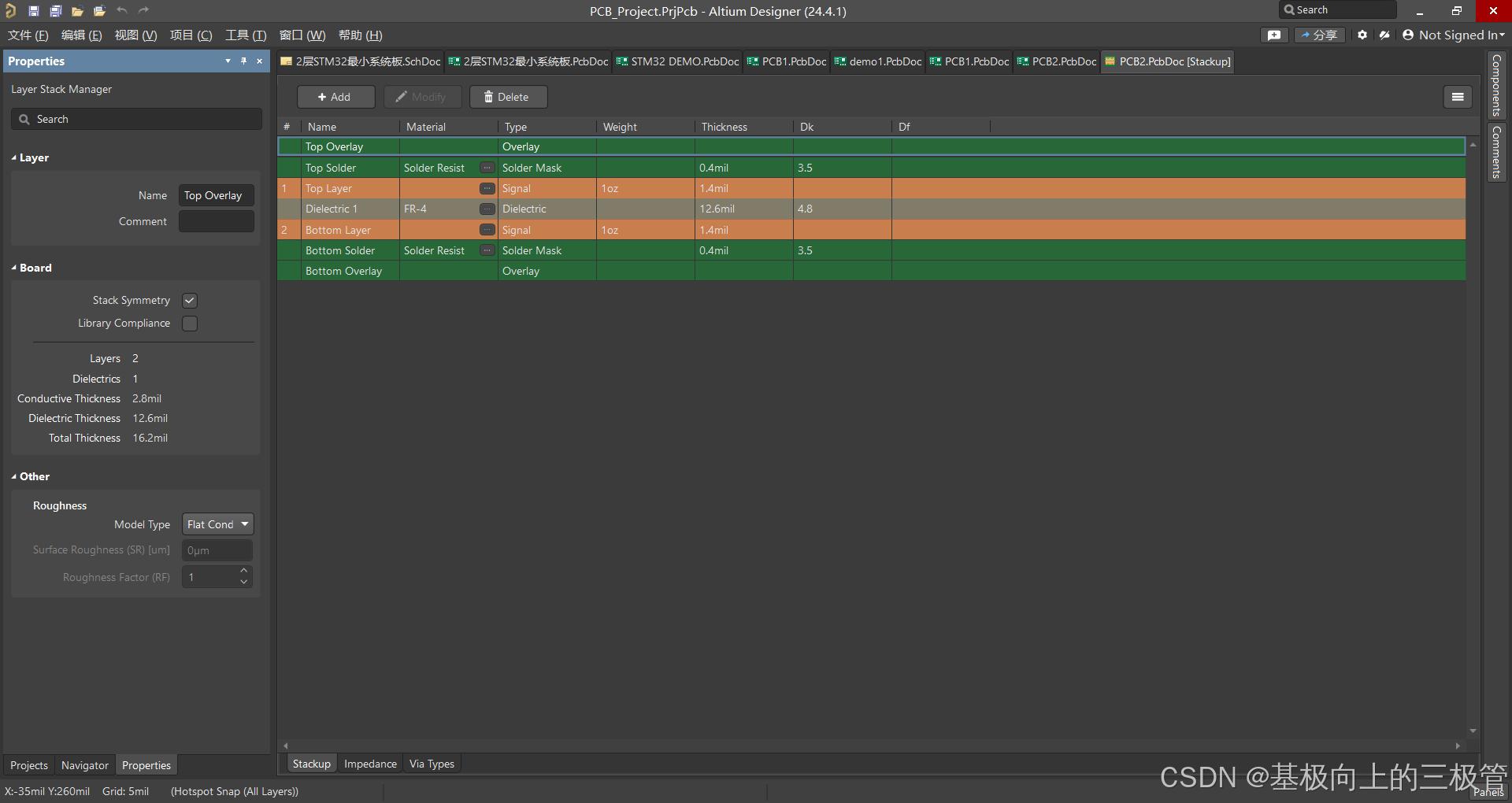Select the Bottom Overlay row
The height and width of the screenshot is (803, 1512).
pos(872,271)
